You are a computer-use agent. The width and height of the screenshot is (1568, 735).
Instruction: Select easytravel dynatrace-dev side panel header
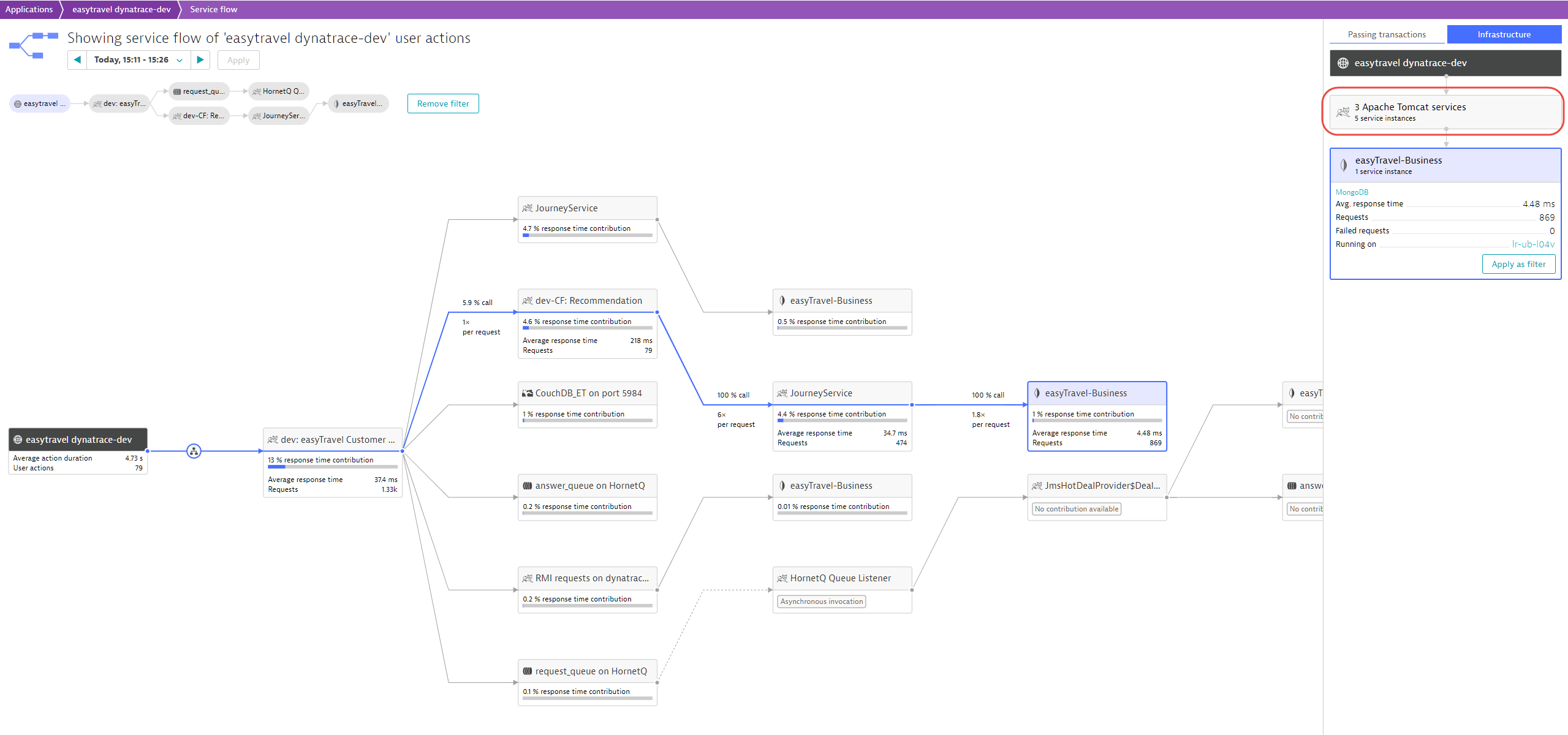1445,63
